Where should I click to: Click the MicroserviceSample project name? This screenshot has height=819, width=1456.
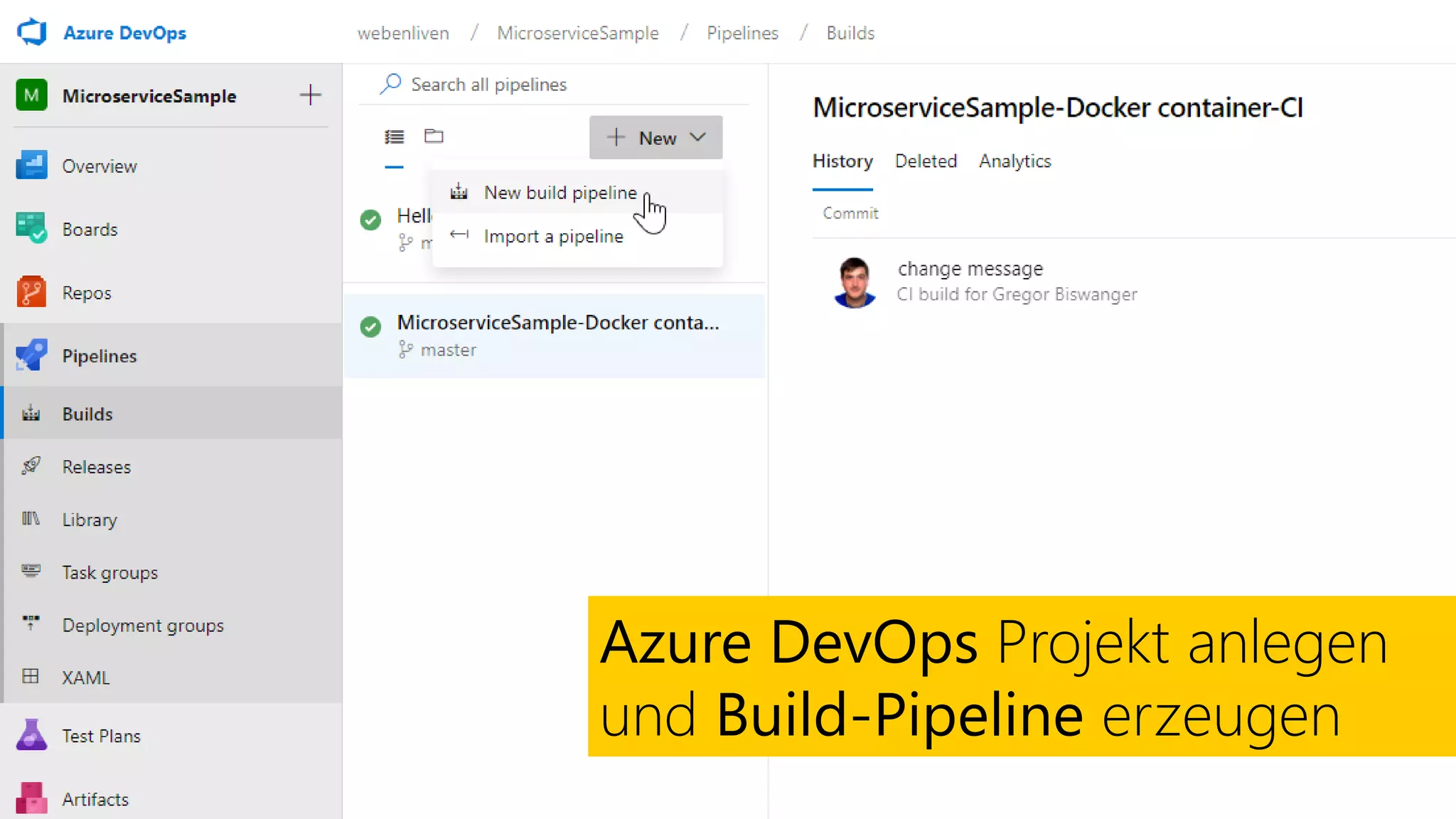(x=149, y=96)
